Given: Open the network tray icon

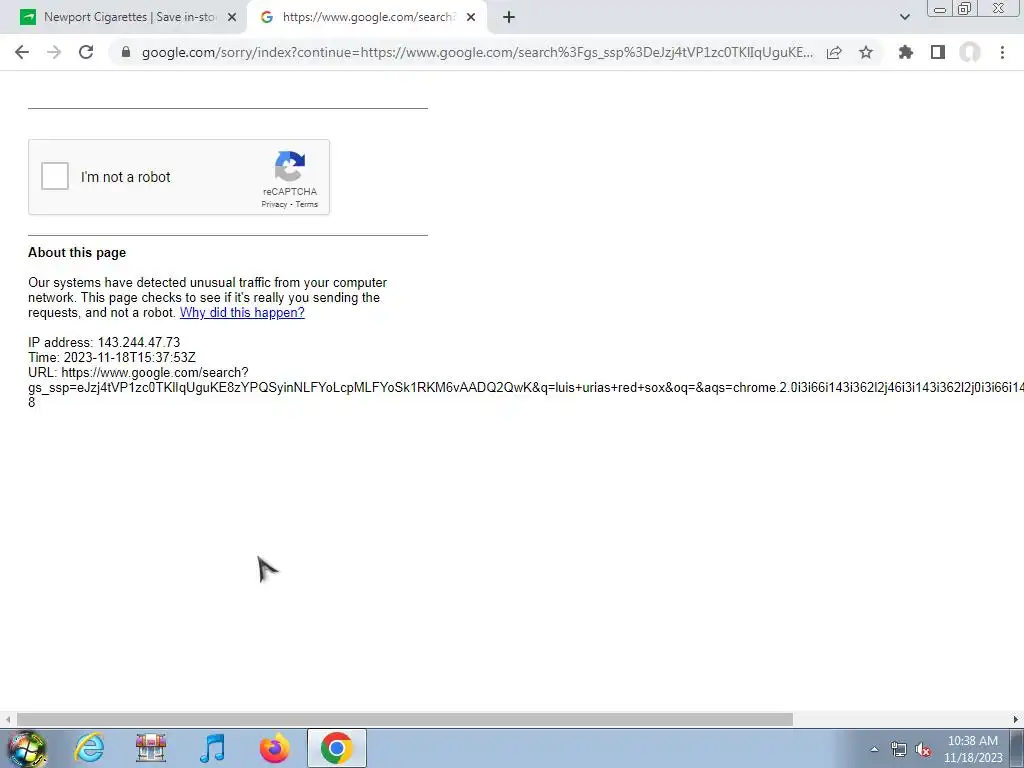Looking at the screenshot, I should coord(899,749).
